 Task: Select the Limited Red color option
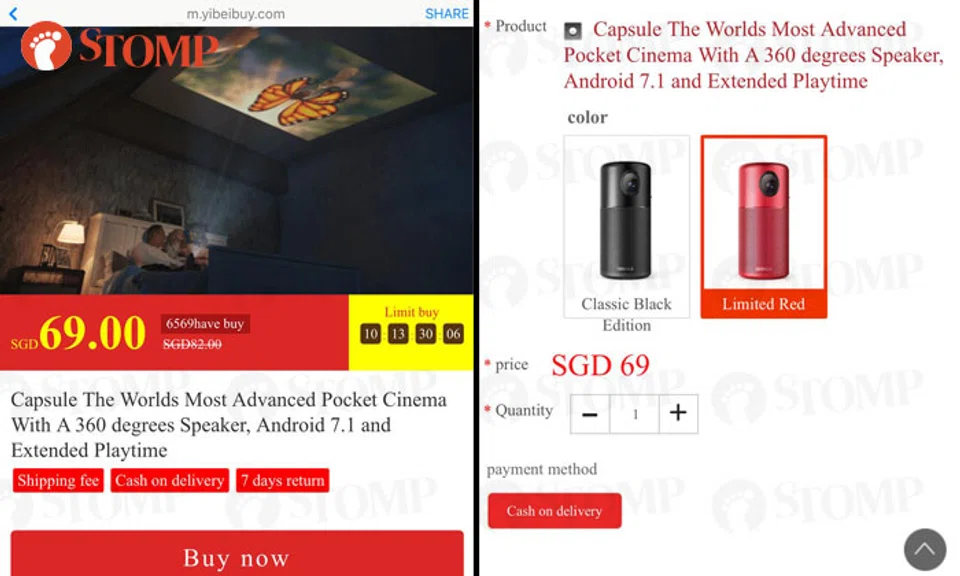763,226
